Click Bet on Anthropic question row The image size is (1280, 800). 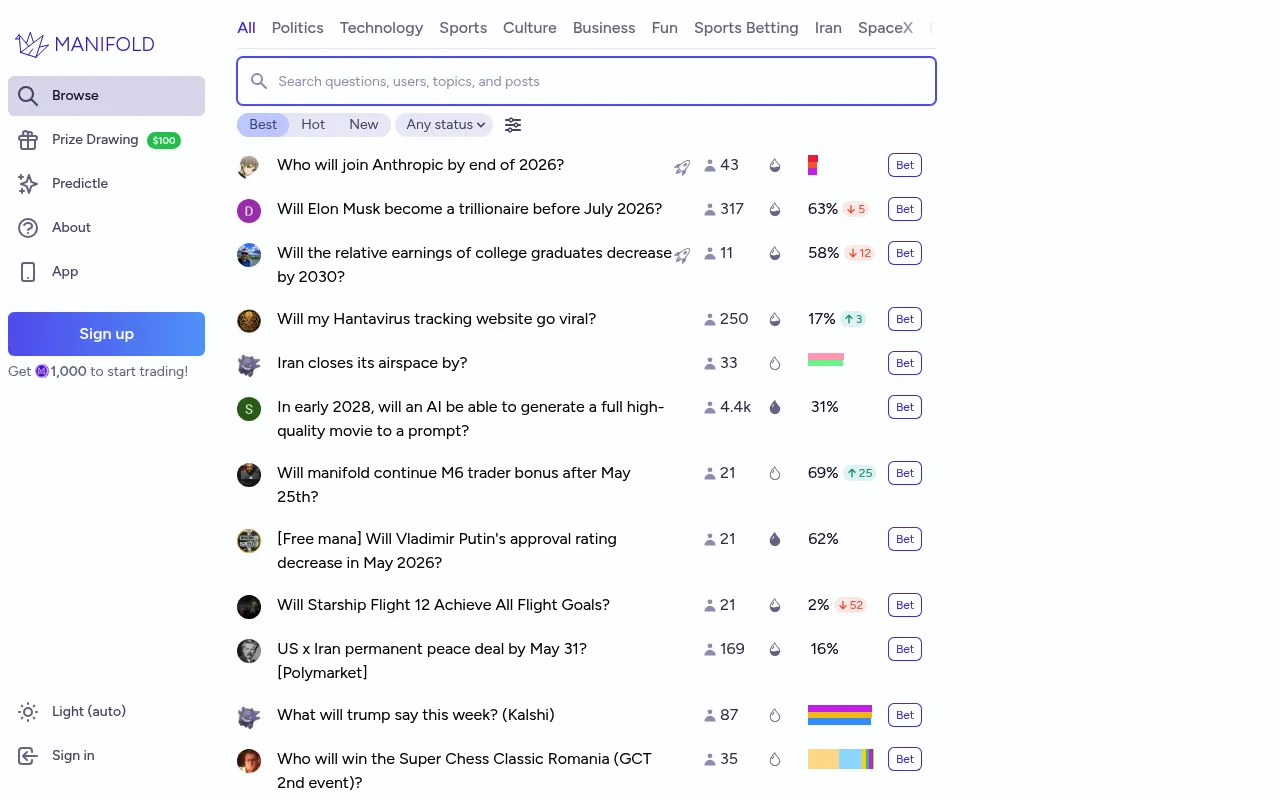[905, 165]
